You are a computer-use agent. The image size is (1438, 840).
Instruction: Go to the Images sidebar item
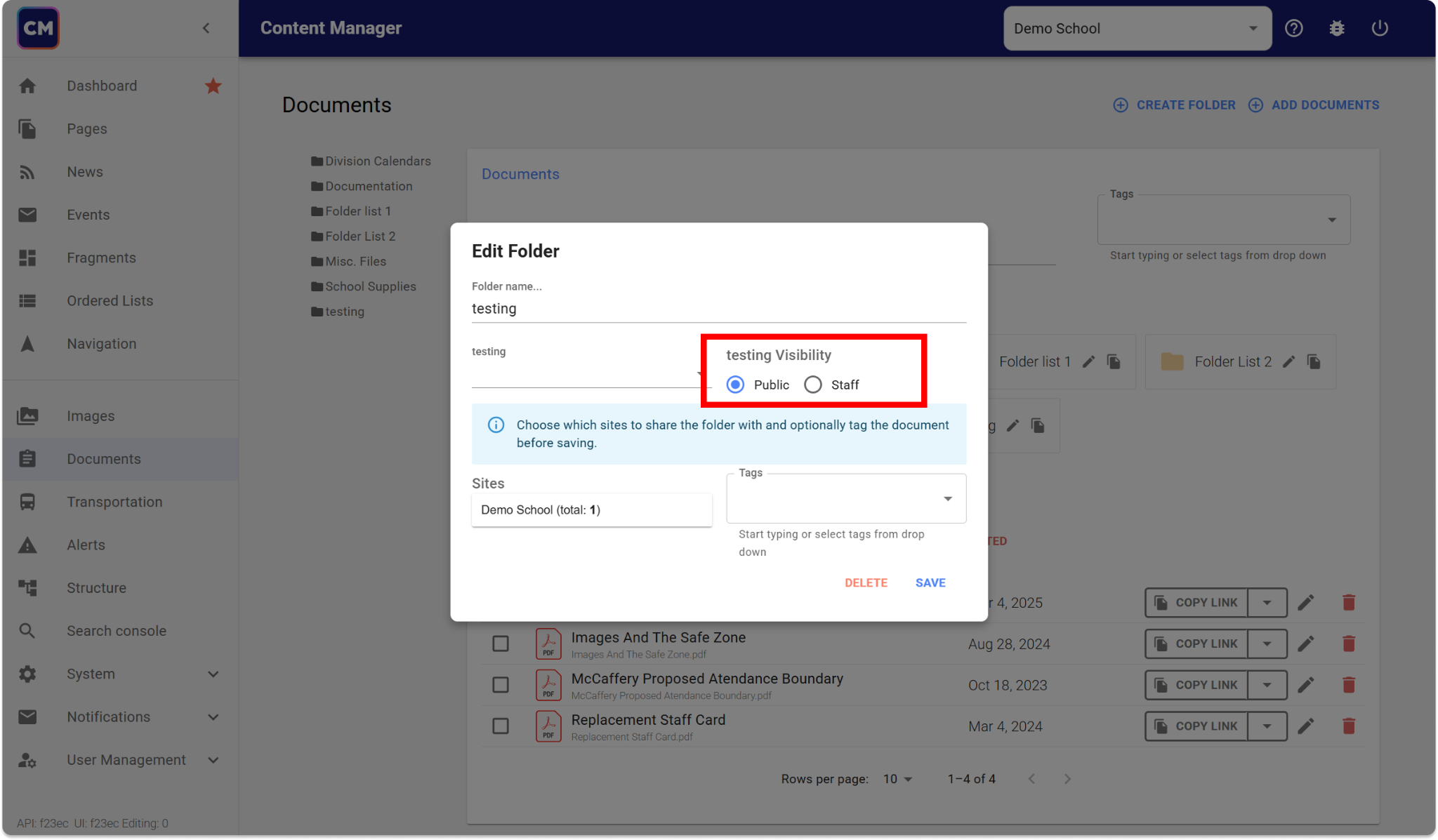click(x=91, y=415)
